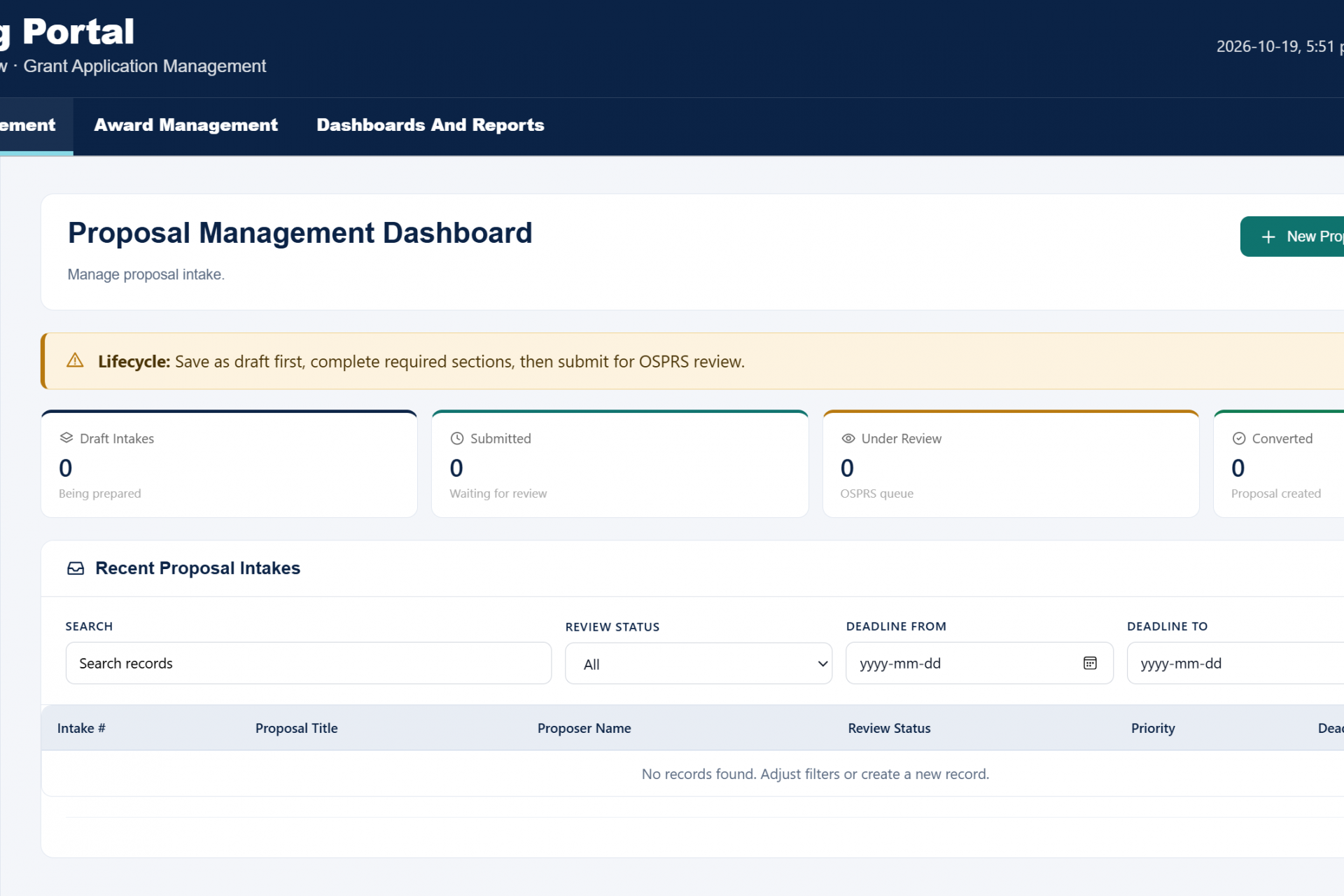
Task: Click the Deadline To date field
Action: pos(1235,663)
